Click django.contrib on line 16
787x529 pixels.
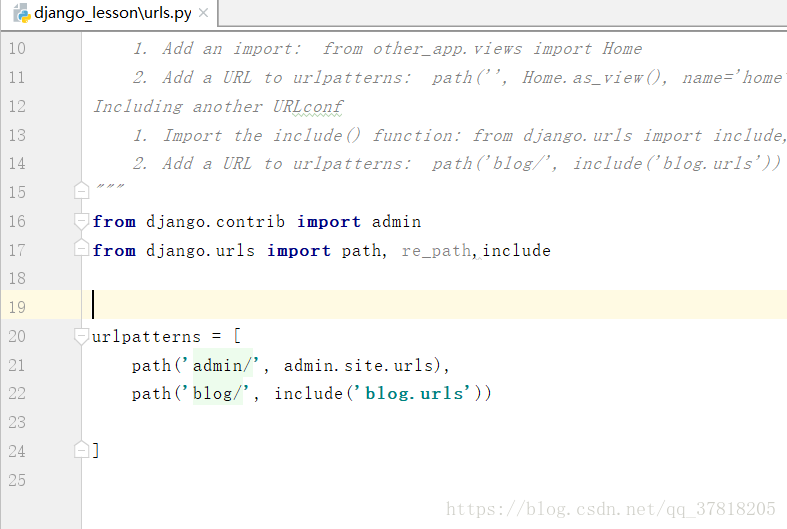(x=215, y=221)
